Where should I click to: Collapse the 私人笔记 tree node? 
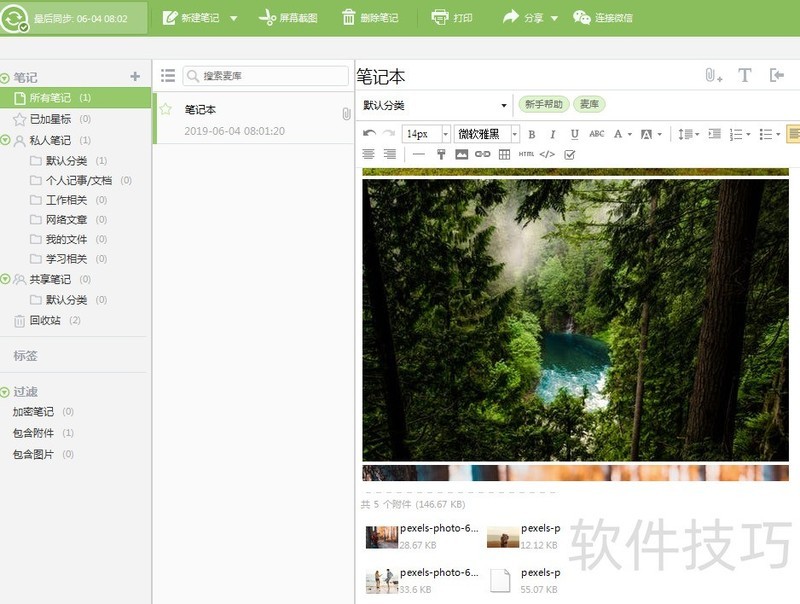click(5, 140)
